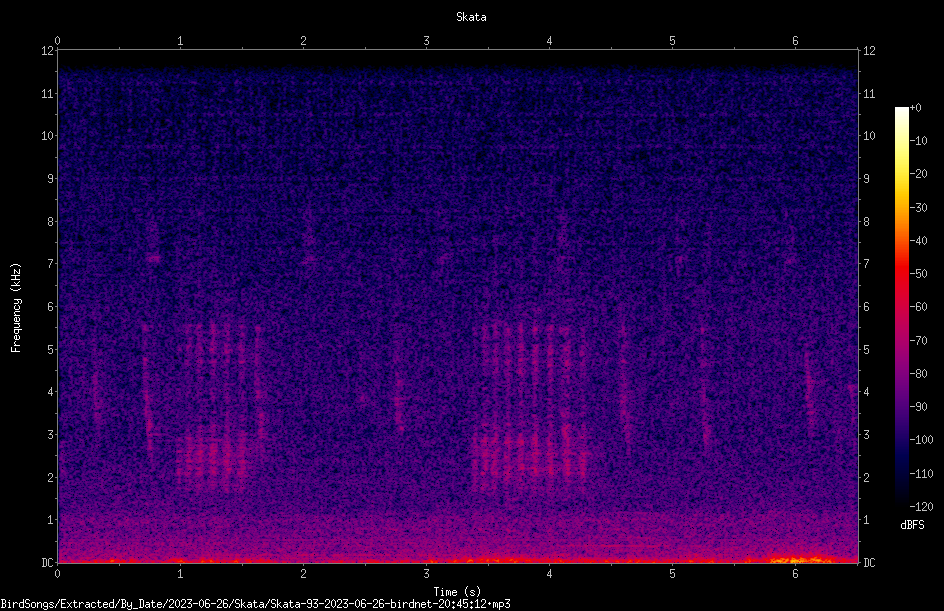
Task: Click the '-80' value on the color scale
Action: pyautogui.click(x=918, y=374)
